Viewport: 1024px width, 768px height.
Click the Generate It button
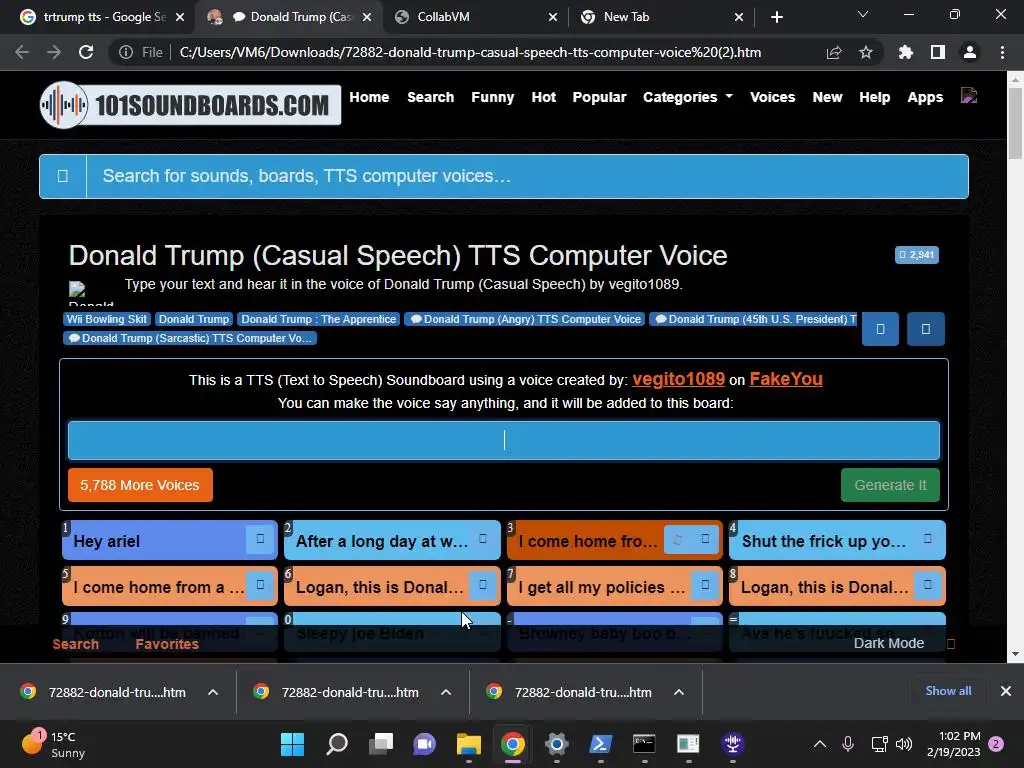pyautogui.click(x=890, y=485)
